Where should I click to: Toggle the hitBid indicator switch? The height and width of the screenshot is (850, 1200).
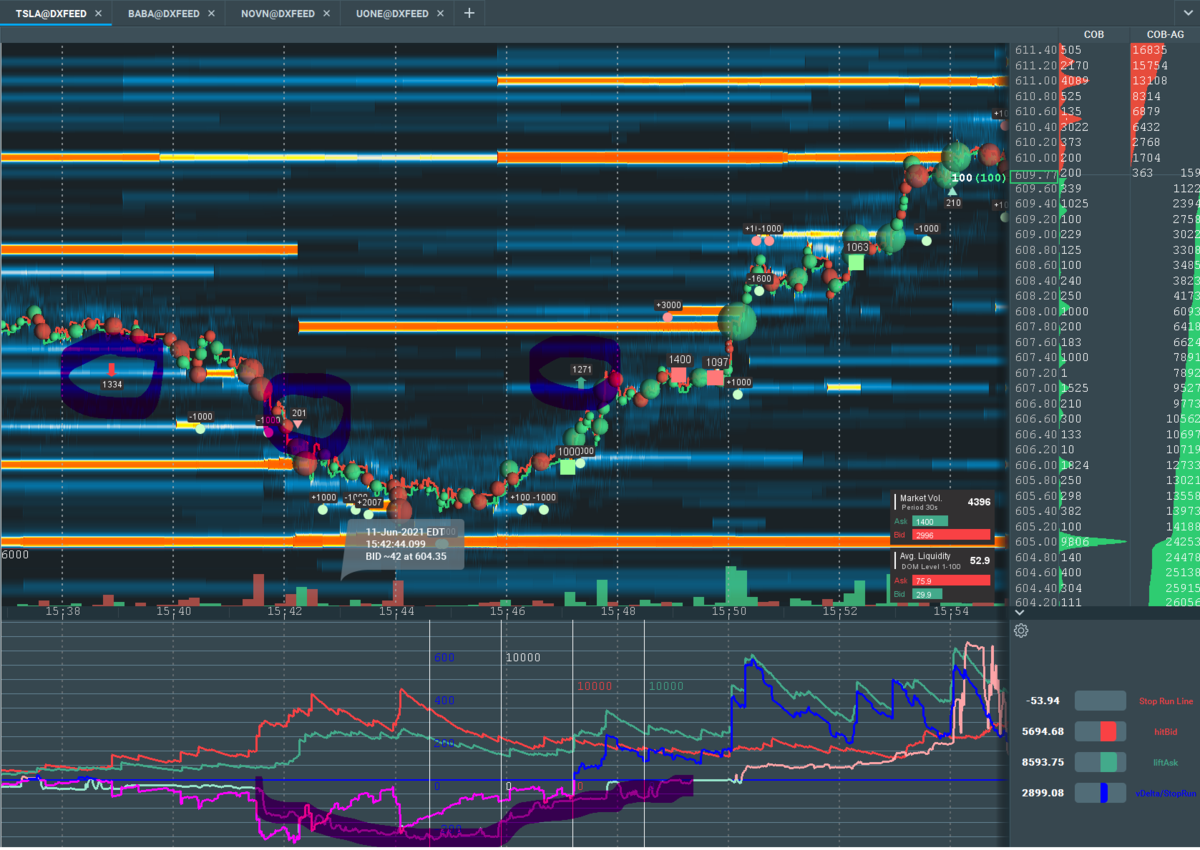pos(1100,731)
